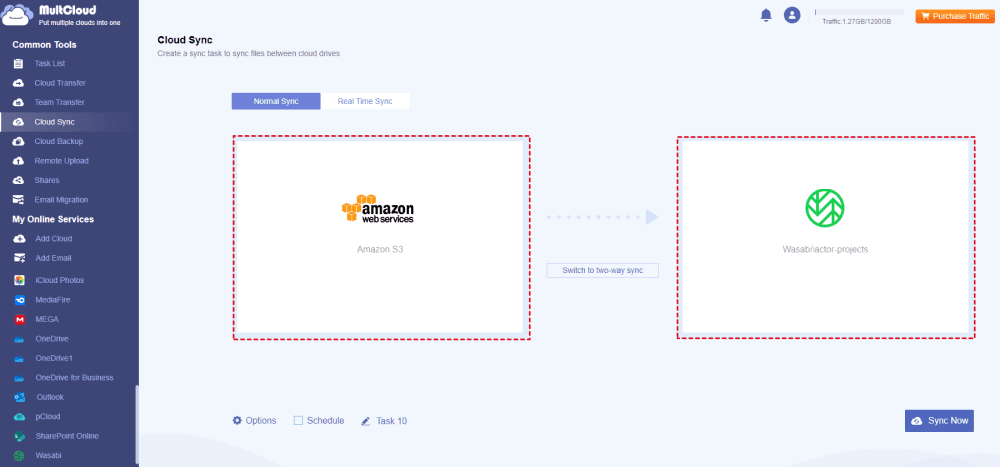Click the Outlook icon
1000x467 pixels.
coord(20,397)
